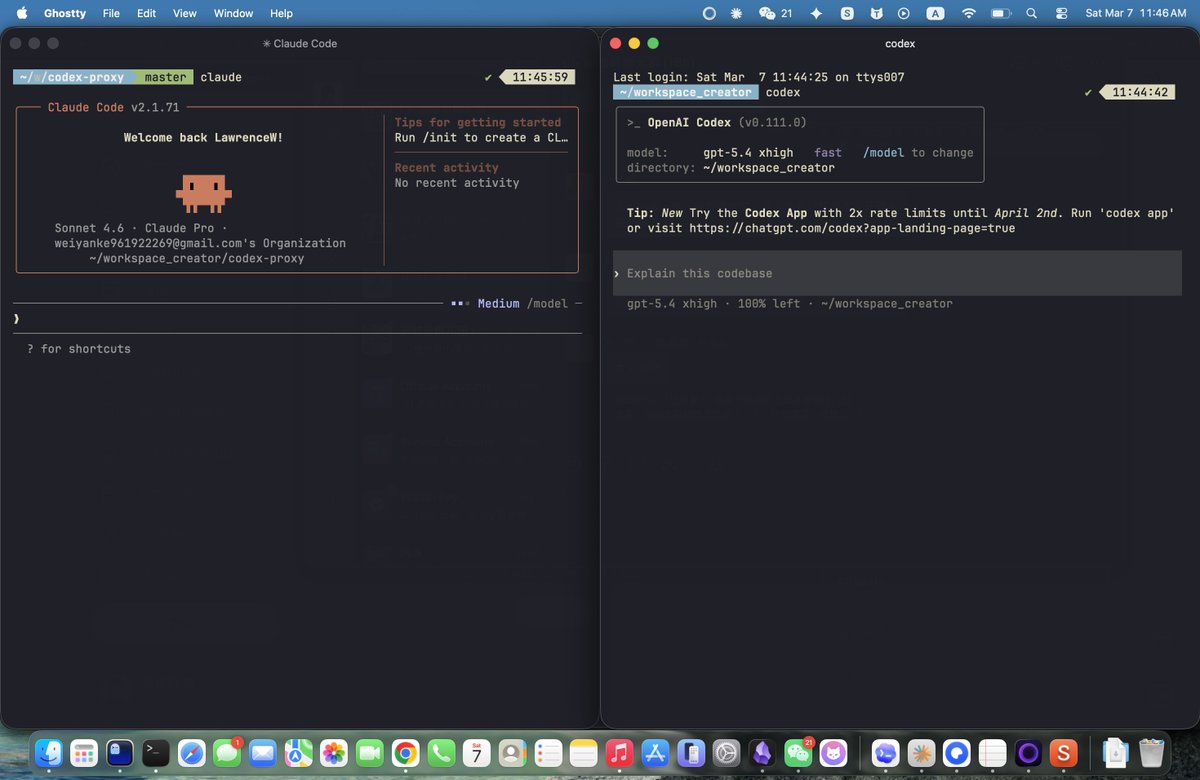Click the Claude Code window title
This screenshot has height=780, width=1200.
pyautogui.click(x=299, y=44)
